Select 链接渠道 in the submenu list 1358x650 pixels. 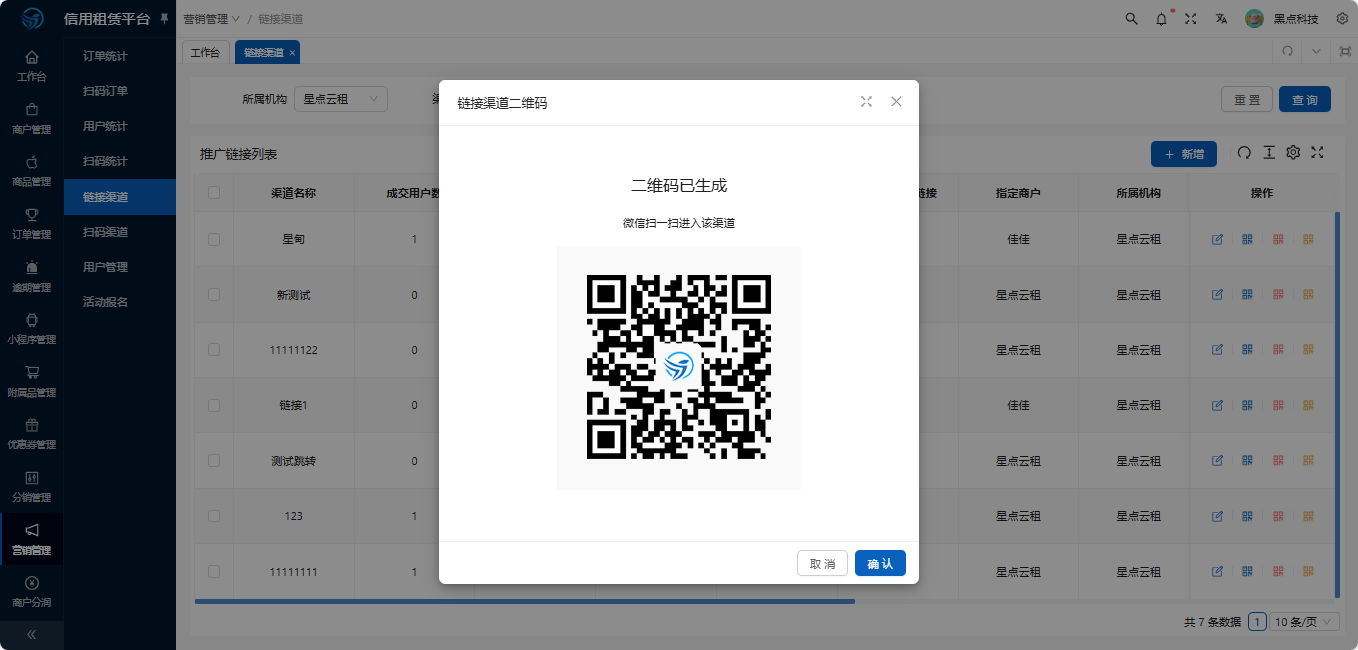(120, 197)
